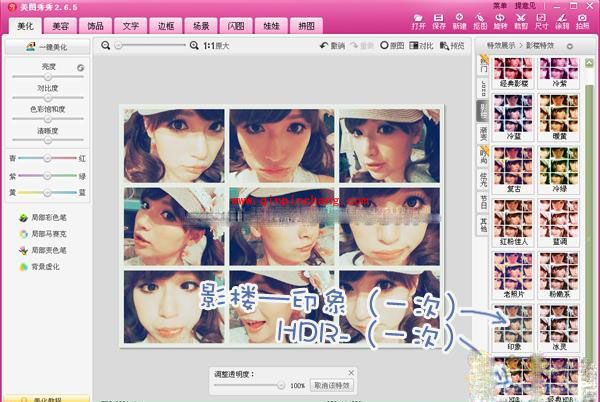This screenshot has height=402, width=600.
Task: Click the 一键美化 one-click beautify button
Action: (x=45, y=47)
